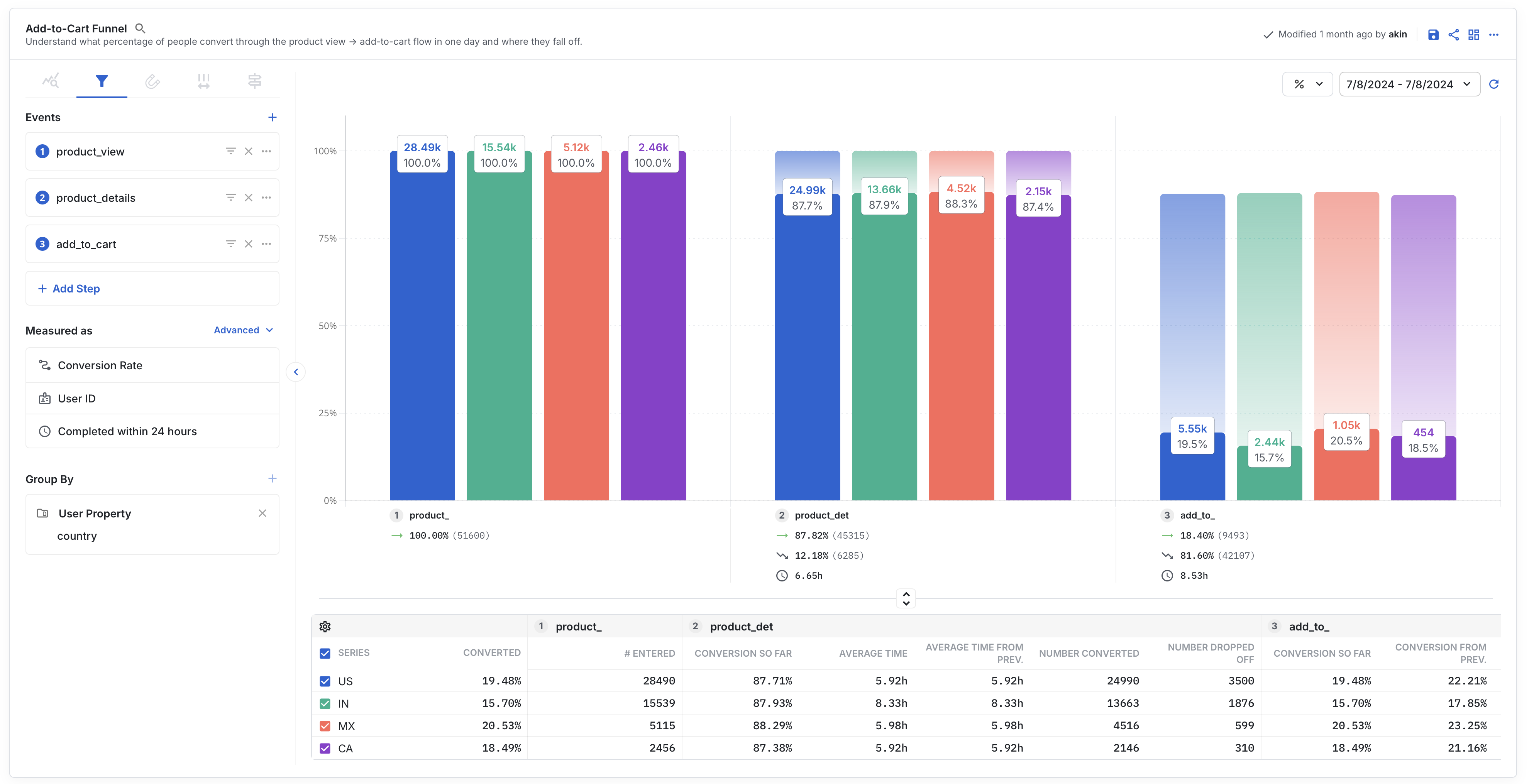Open product_details more options
1534x784 pixels.
[266, 198]
